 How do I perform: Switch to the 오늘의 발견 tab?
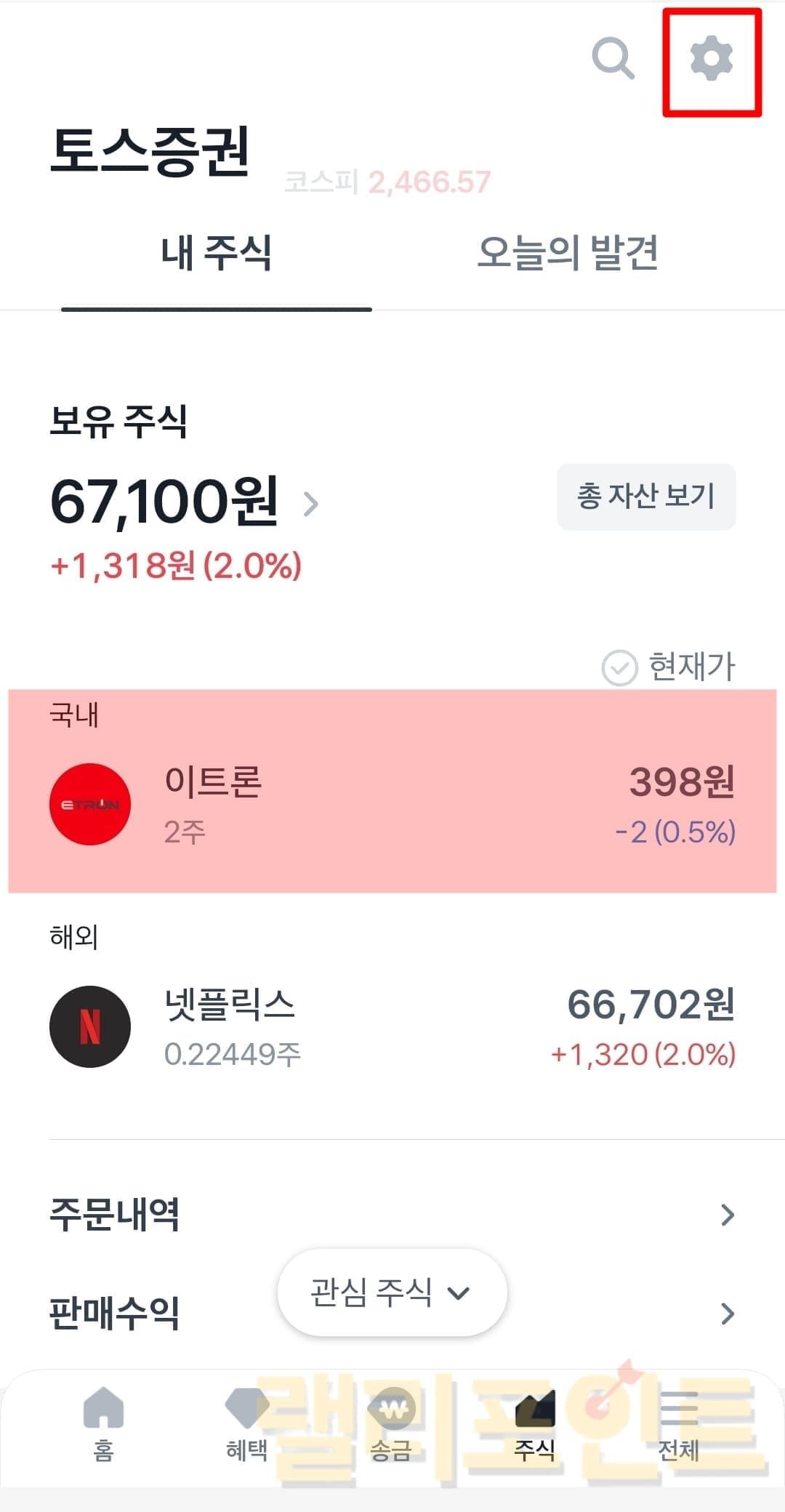click(x=567, y=253)
